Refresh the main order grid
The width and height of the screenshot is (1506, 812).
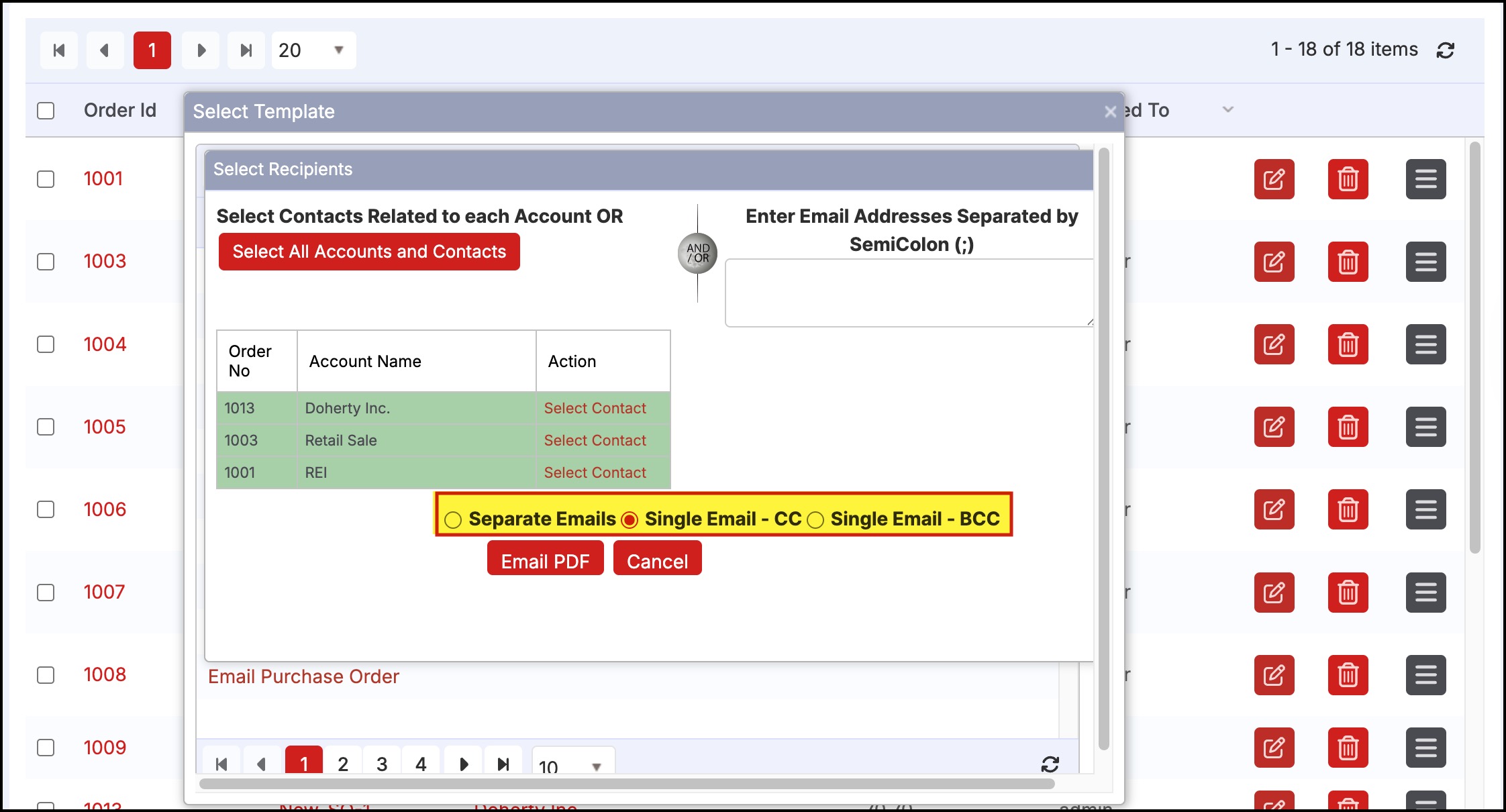pyautogui.click(x=1446, y=50)
